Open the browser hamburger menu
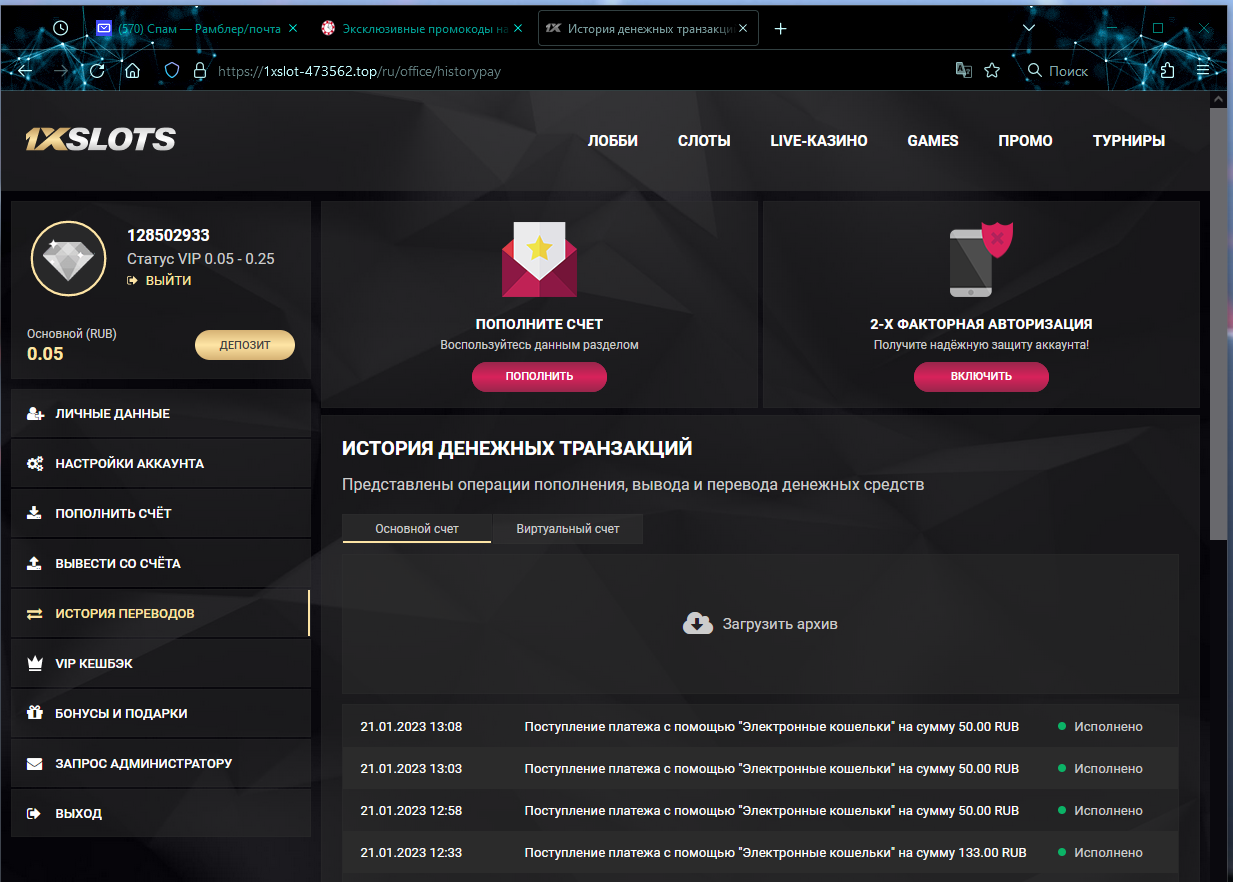 click(1203, 71)
